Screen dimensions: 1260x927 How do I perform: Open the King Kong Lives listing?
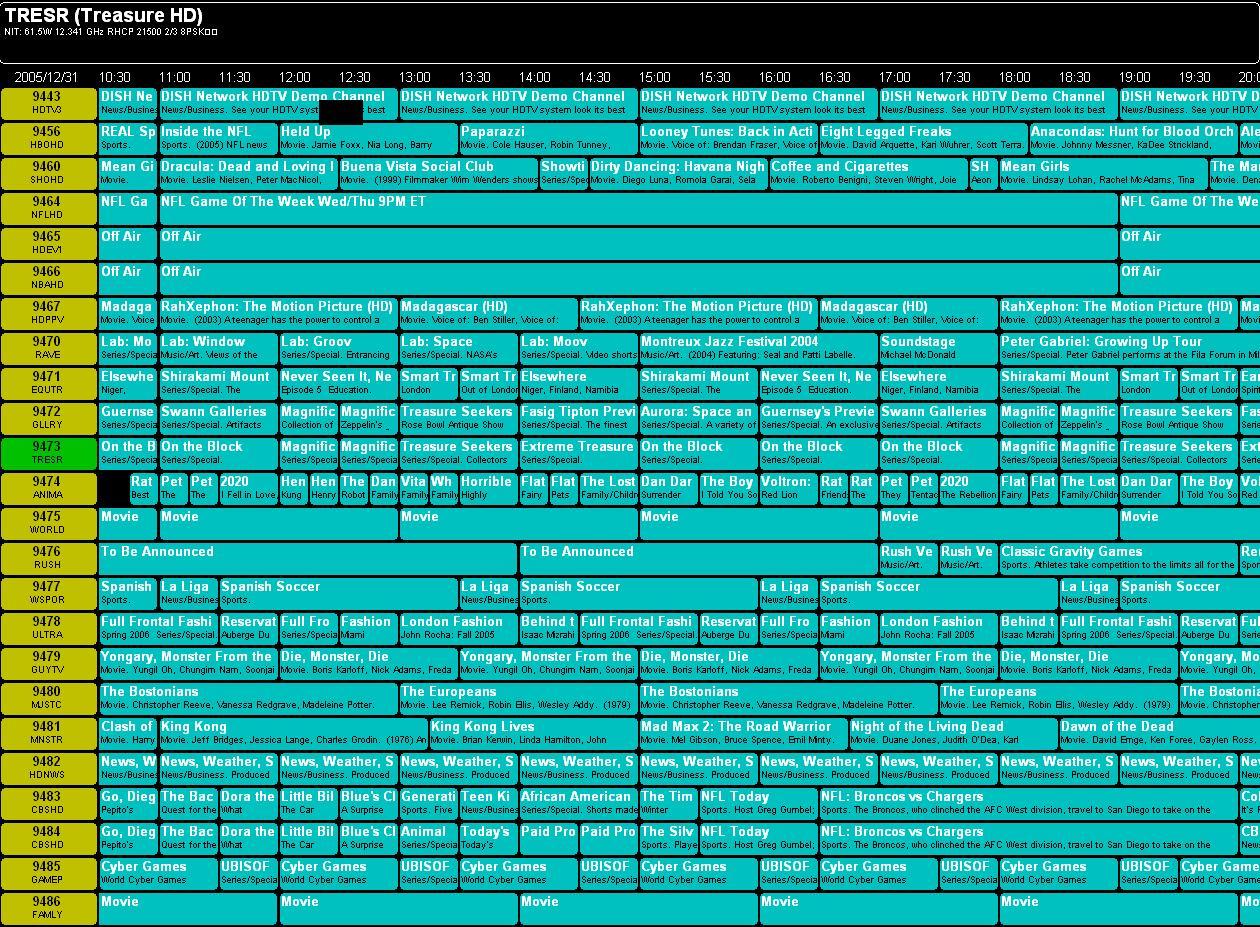click(533, 733)
